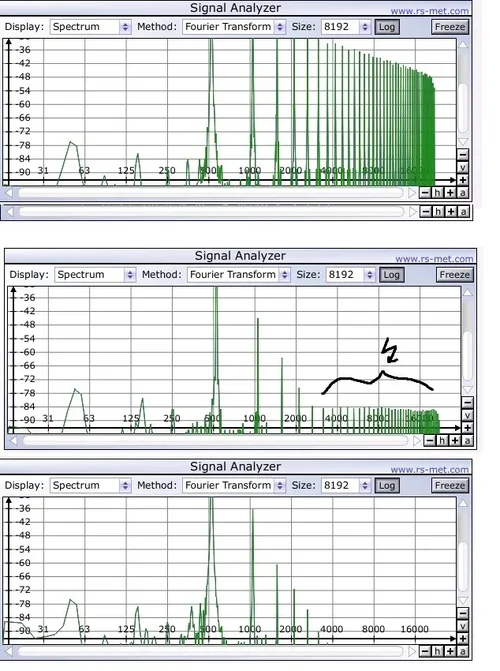500x671 pixels.
Task: Click the 'h' horizontal zoom button in bottom analyzer
Action: [437, 651]
